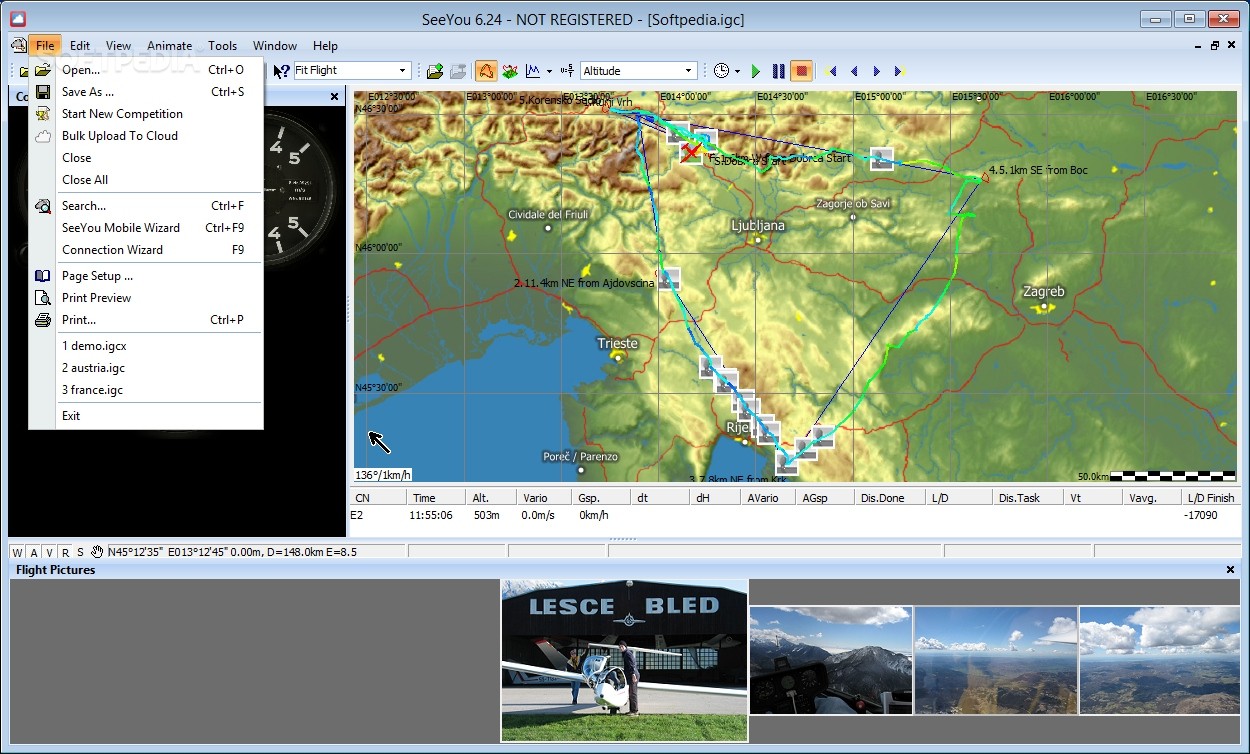Toggle the R status bar button
Screen dimensions: 1250x754
pos(65,552)
